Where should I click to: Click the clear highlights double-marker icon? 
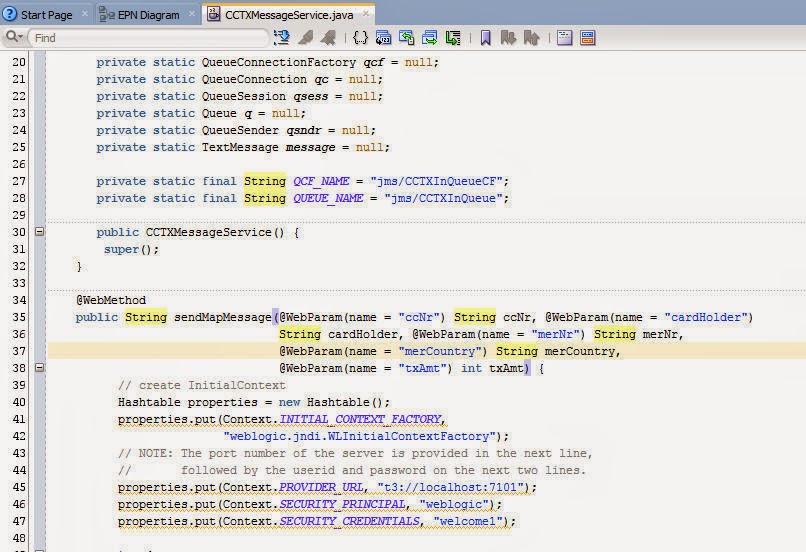pyautogui.click(x=328, y=38)
